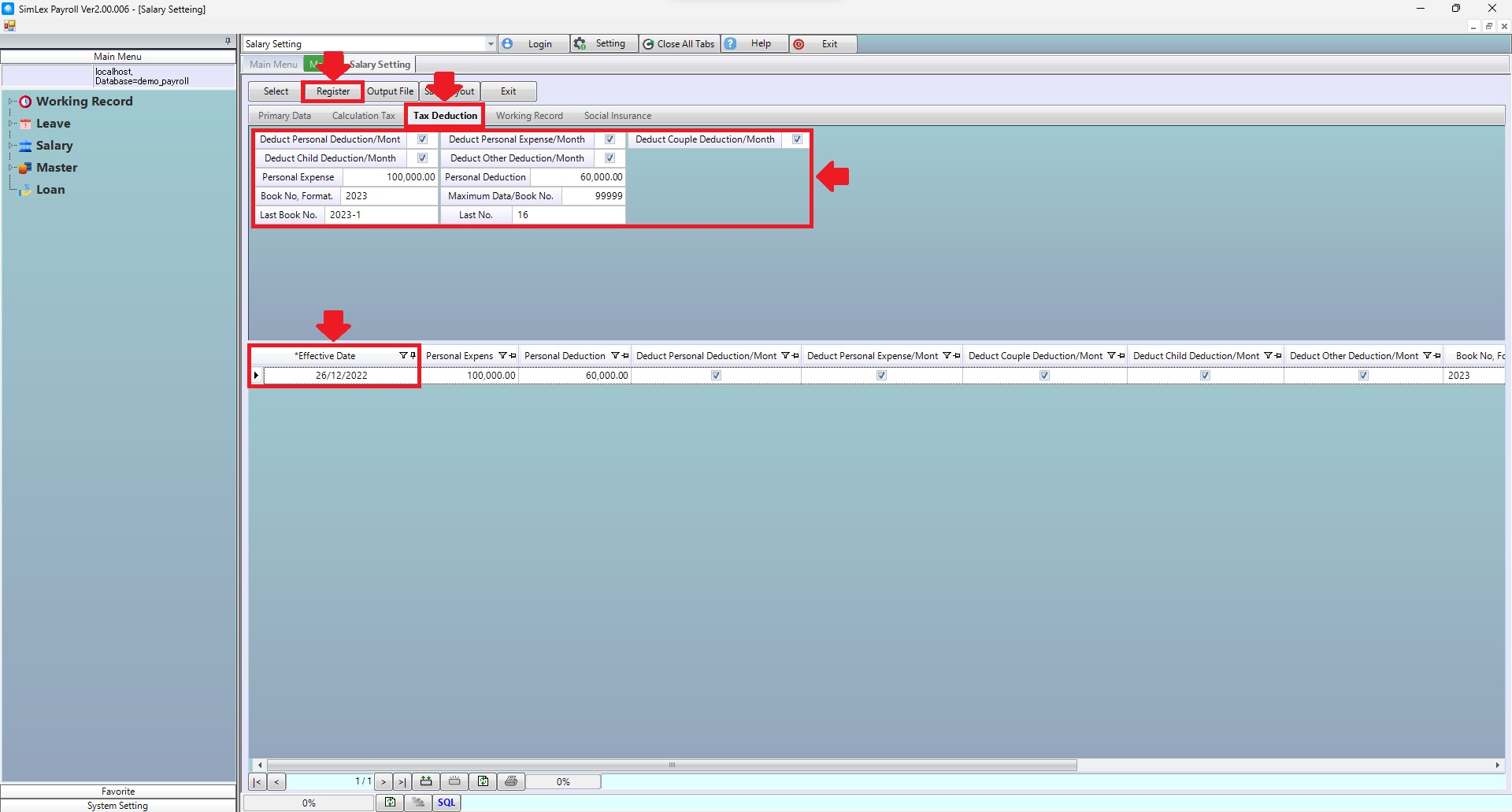Image resolution: width=1512 pixels, height=812 pixels.
Task: Expand the Working Record tree node
Action: (12, 102)
